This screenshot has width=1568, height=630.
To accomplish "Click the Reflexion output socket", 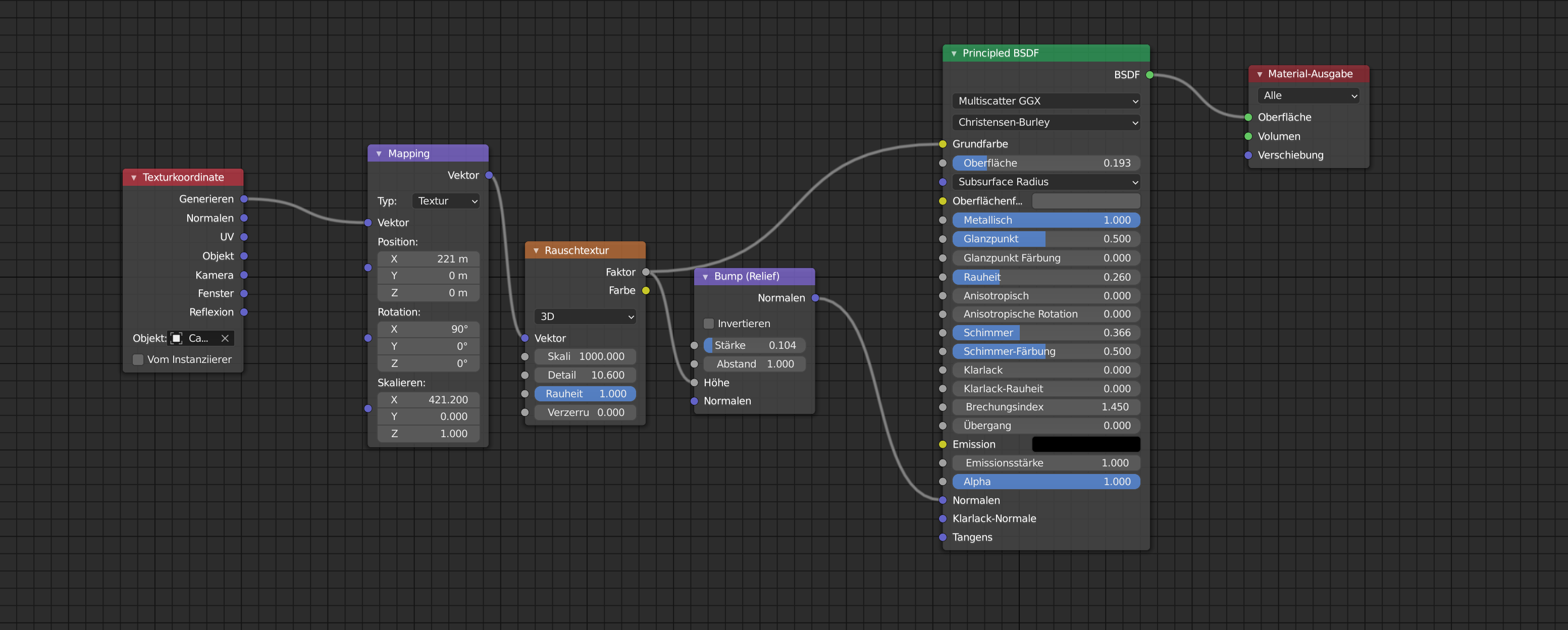I will point(244,312).
